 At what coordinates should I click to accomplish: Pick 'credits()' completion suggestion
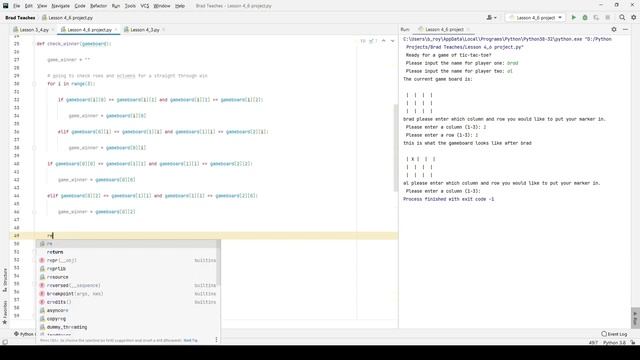tap(128, 302)
